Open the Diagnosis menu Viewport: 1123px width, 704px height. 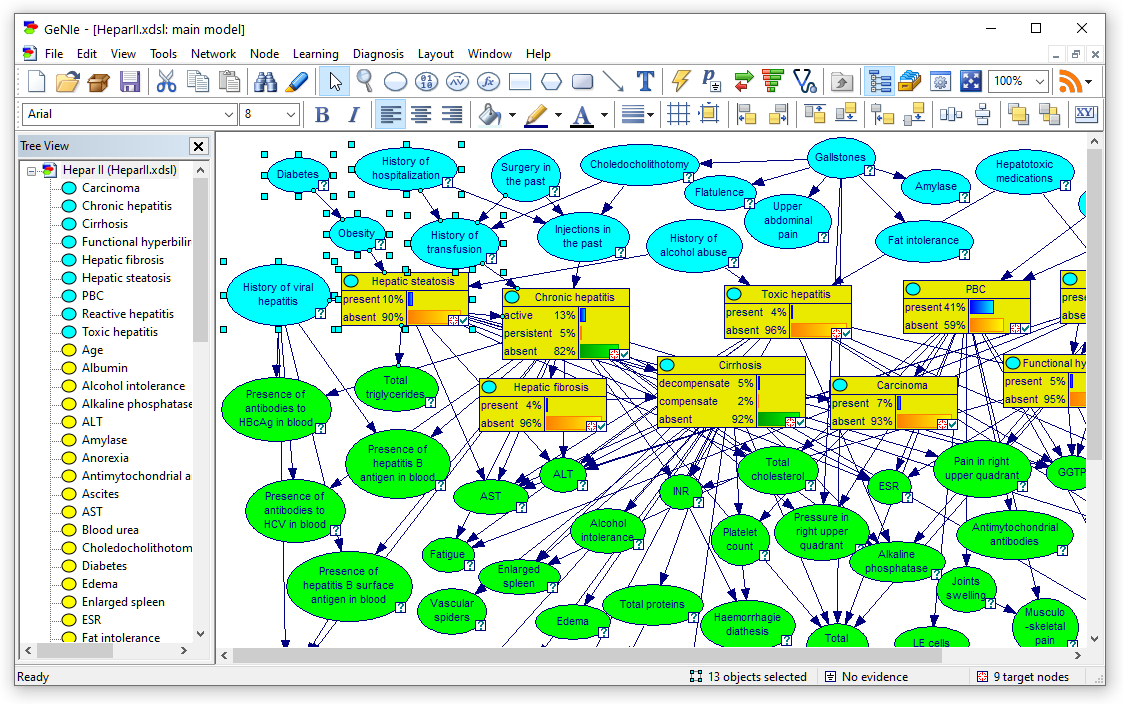378,54
